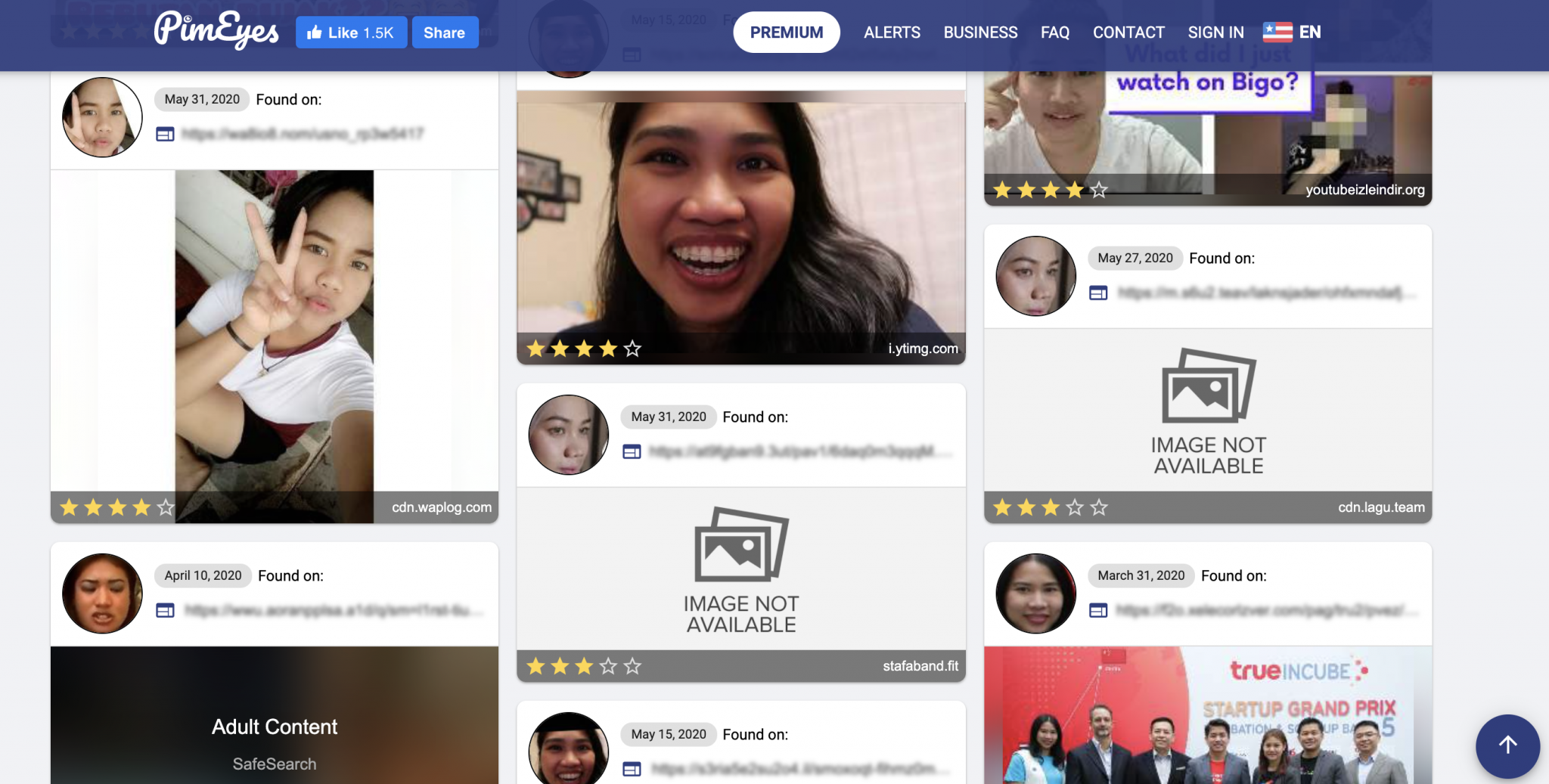The image size is (1549, 784).
Task: Expand the EN language selector
Action: (x=1310, y=32)
